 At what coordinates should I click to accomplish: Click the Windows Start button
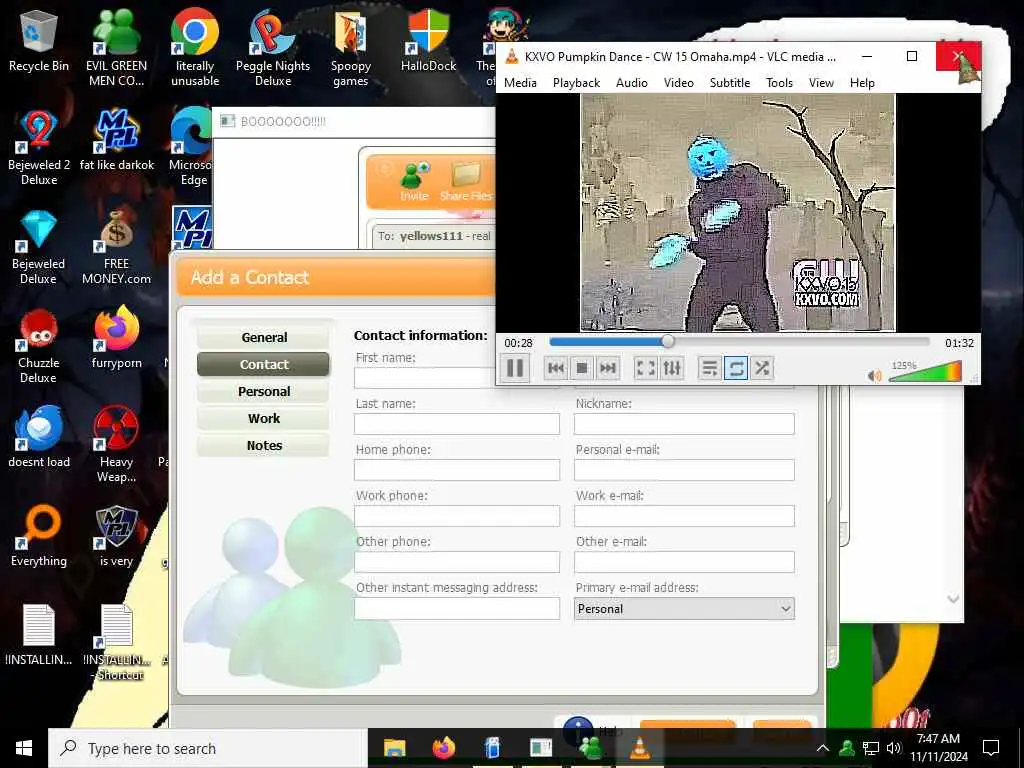pos(24,748)
